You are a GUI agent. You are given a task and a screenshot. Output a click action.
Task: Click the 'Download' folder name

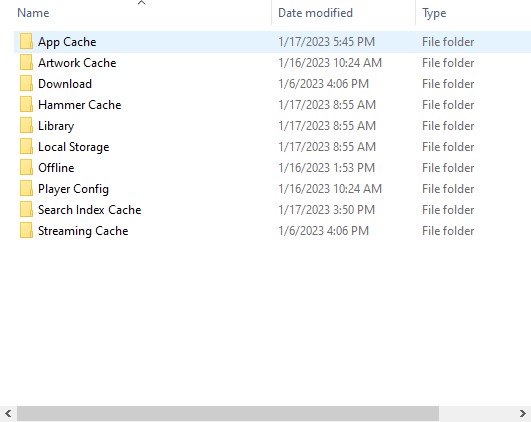(x=65, y=84)
